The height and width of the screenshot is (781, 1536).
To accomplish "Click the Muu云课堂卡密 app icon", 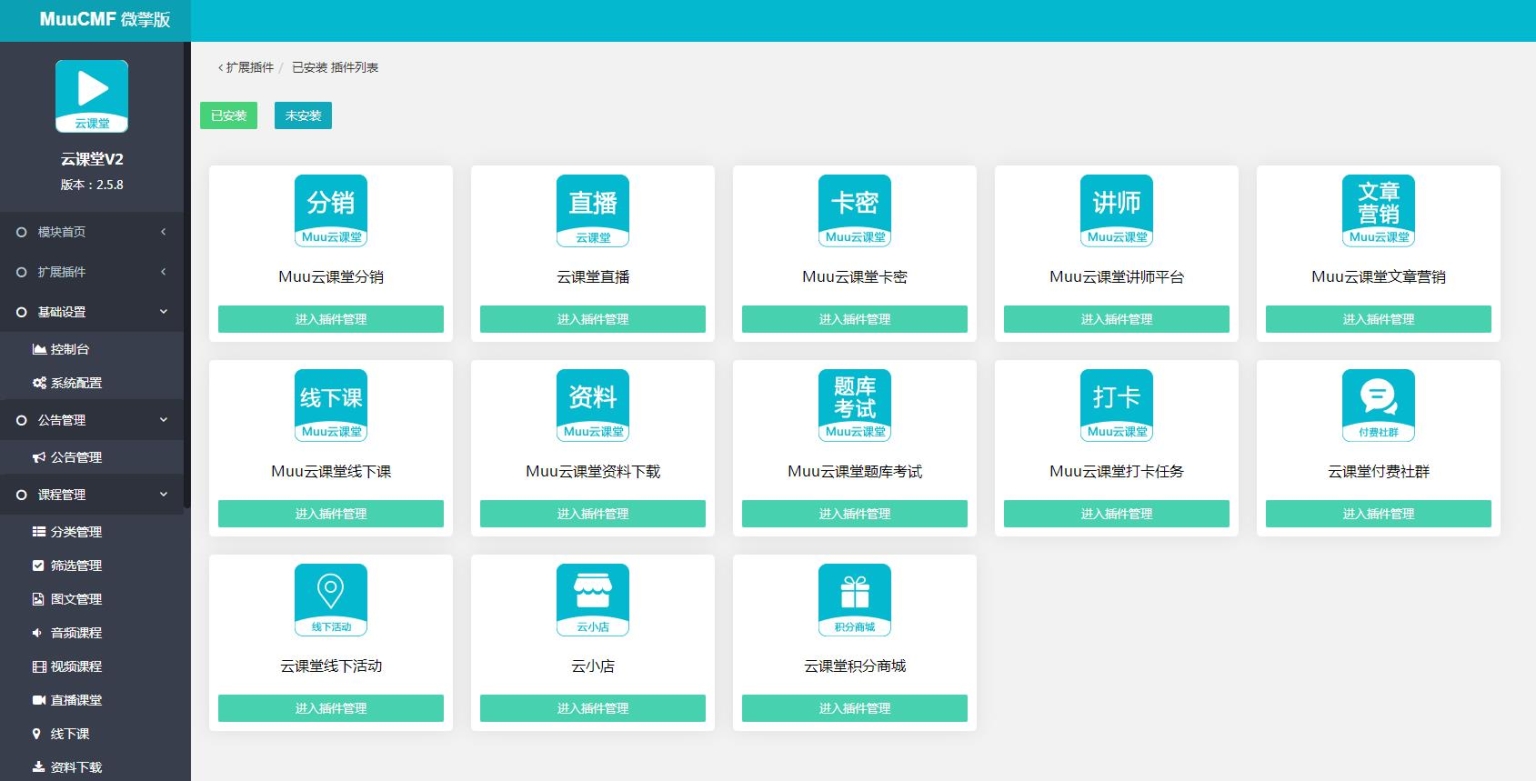I will 854,210.
